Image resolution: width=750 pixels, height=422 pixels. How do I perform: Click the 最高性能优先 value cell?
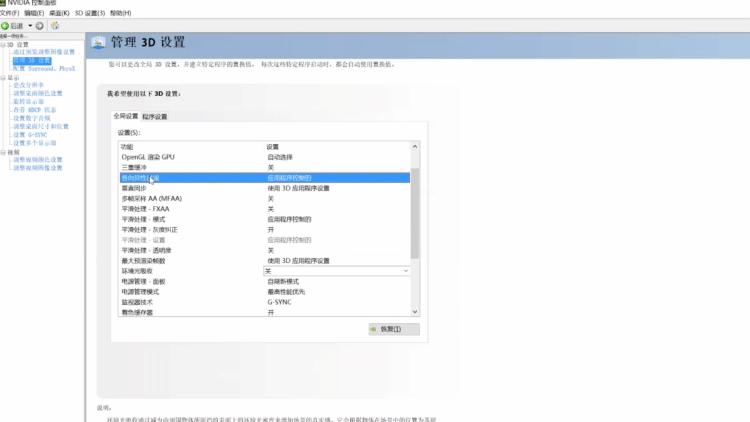[x=286, y=292]
